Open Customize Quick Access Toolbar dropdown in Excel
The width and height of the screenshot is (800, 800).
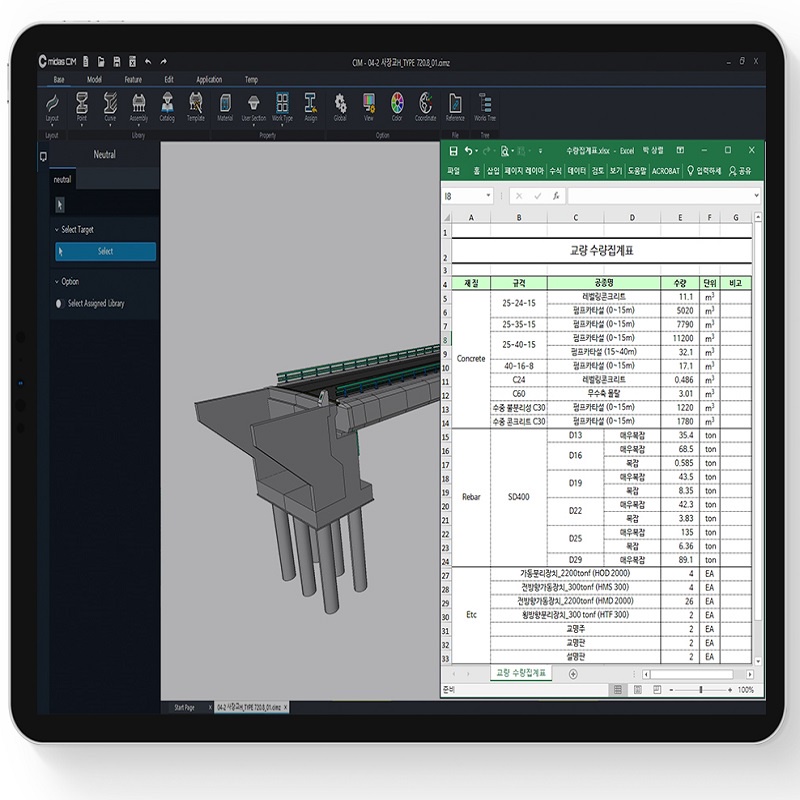pos(540,151)
